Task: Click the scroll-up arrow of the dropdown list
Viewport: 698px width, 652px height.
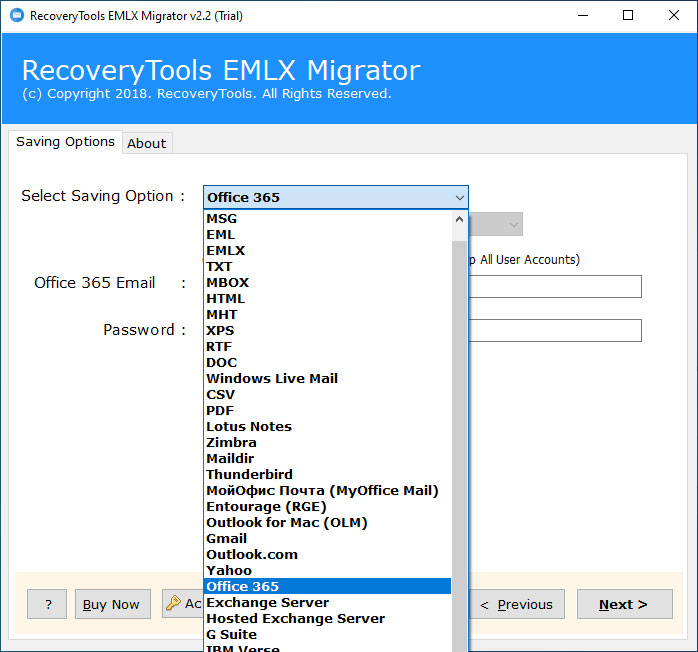Action: [459, 219]
